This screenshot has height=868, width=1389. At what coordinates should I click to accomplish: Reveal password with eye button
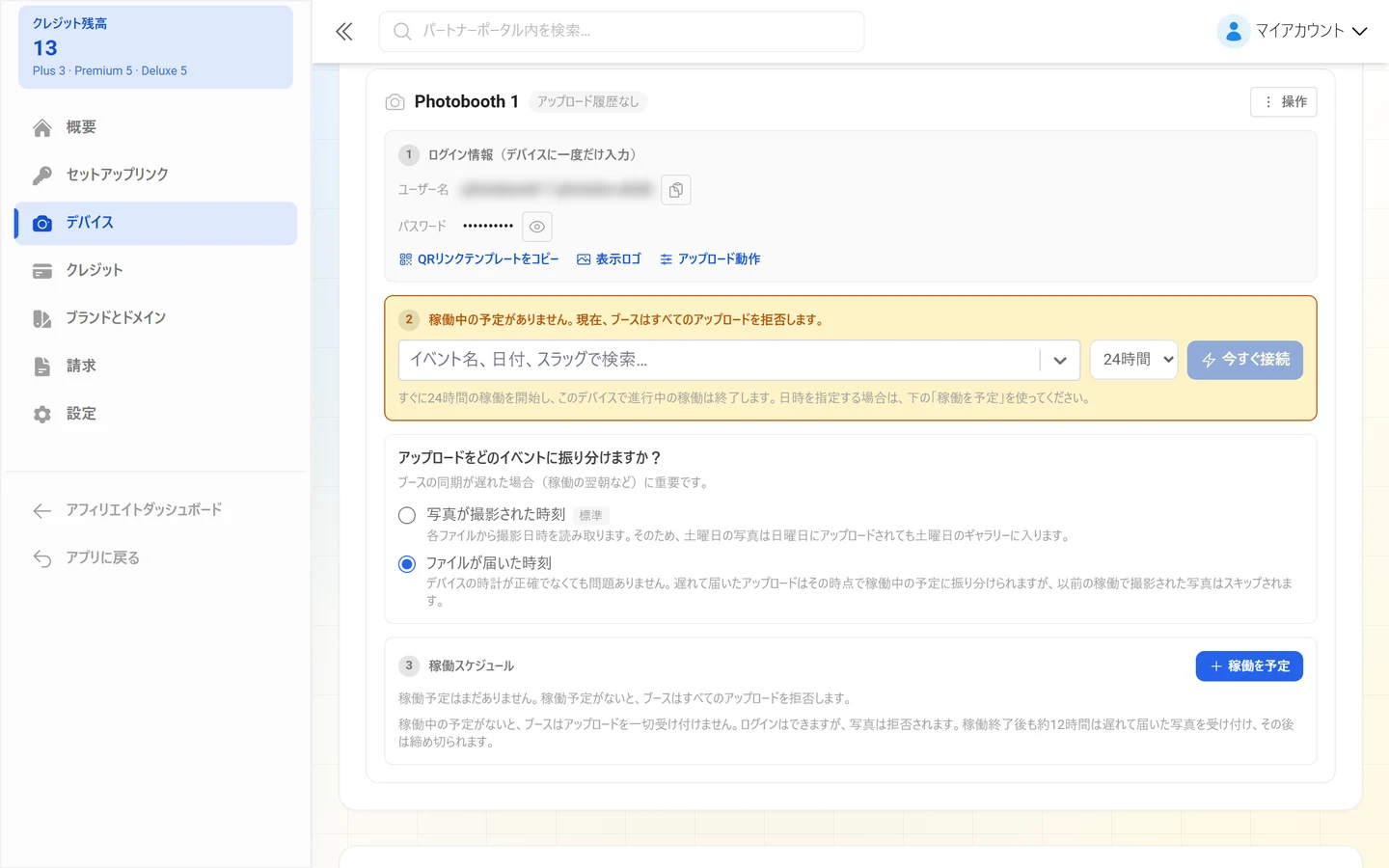[x=537, y=227]
